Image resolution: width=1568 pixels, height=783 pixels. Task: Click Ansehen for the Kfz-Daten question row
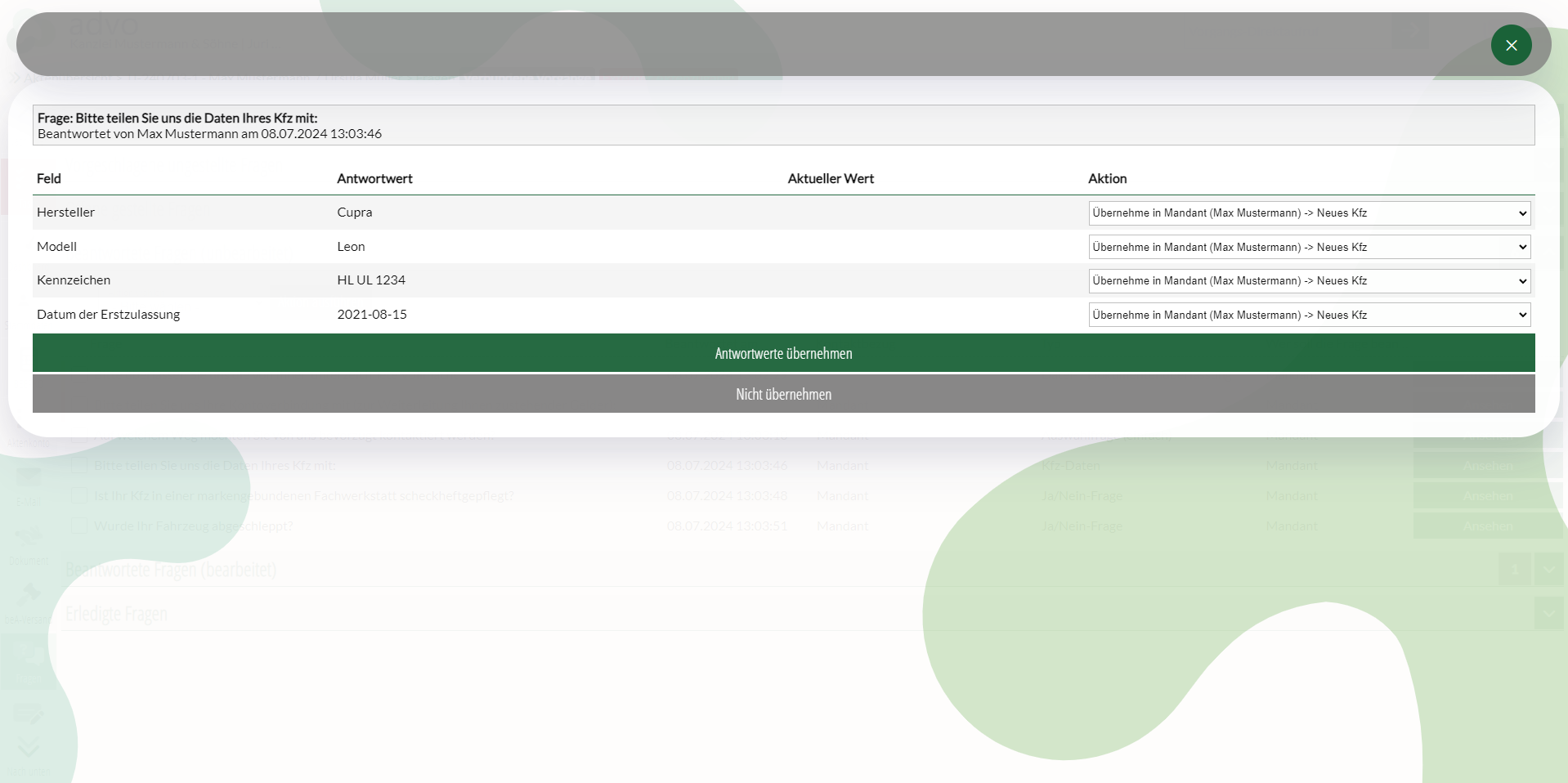click(x=1487, y=465)
